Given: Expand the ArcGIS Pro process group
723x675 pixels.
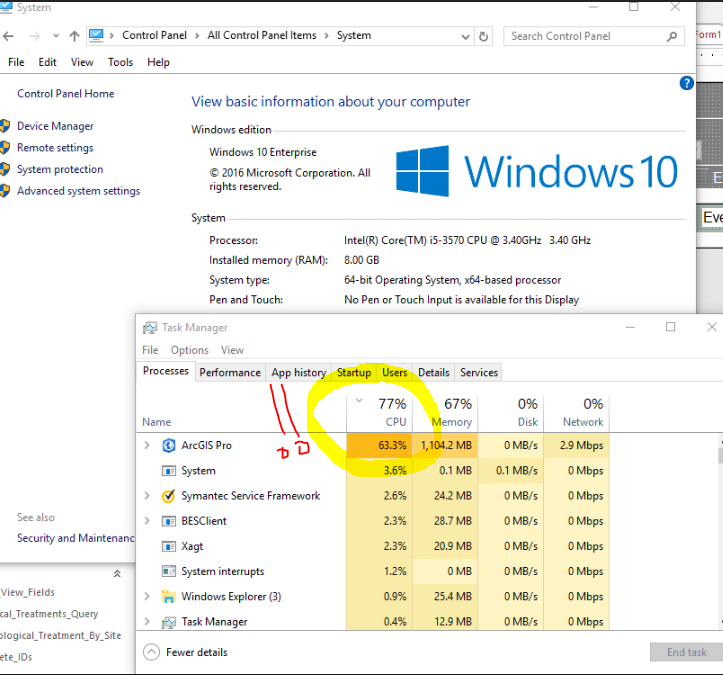Looking at the screenshot, I should pos(147,445).
